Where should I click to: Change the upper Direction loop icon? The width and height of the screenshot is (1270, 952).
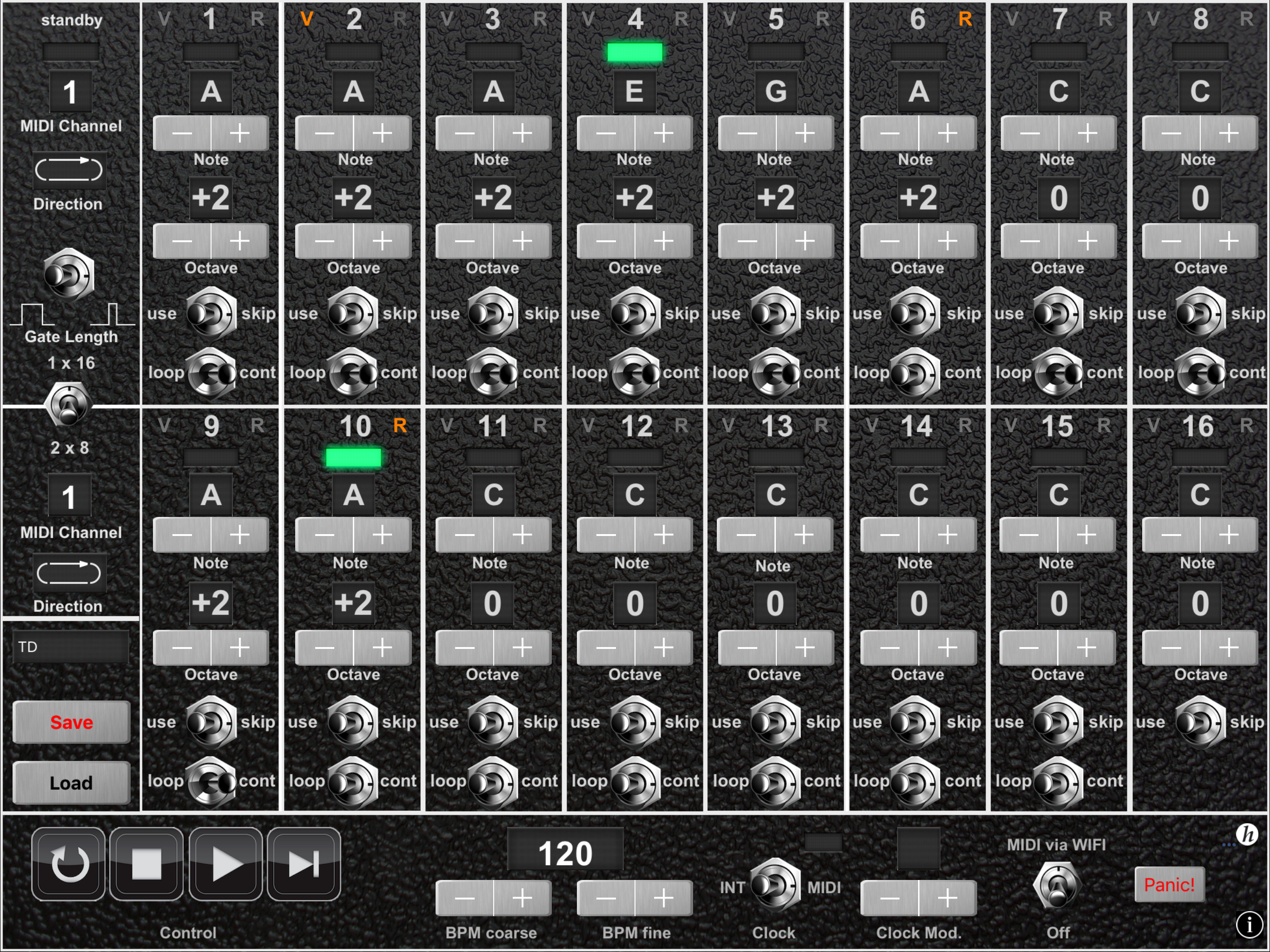point(69,170)
